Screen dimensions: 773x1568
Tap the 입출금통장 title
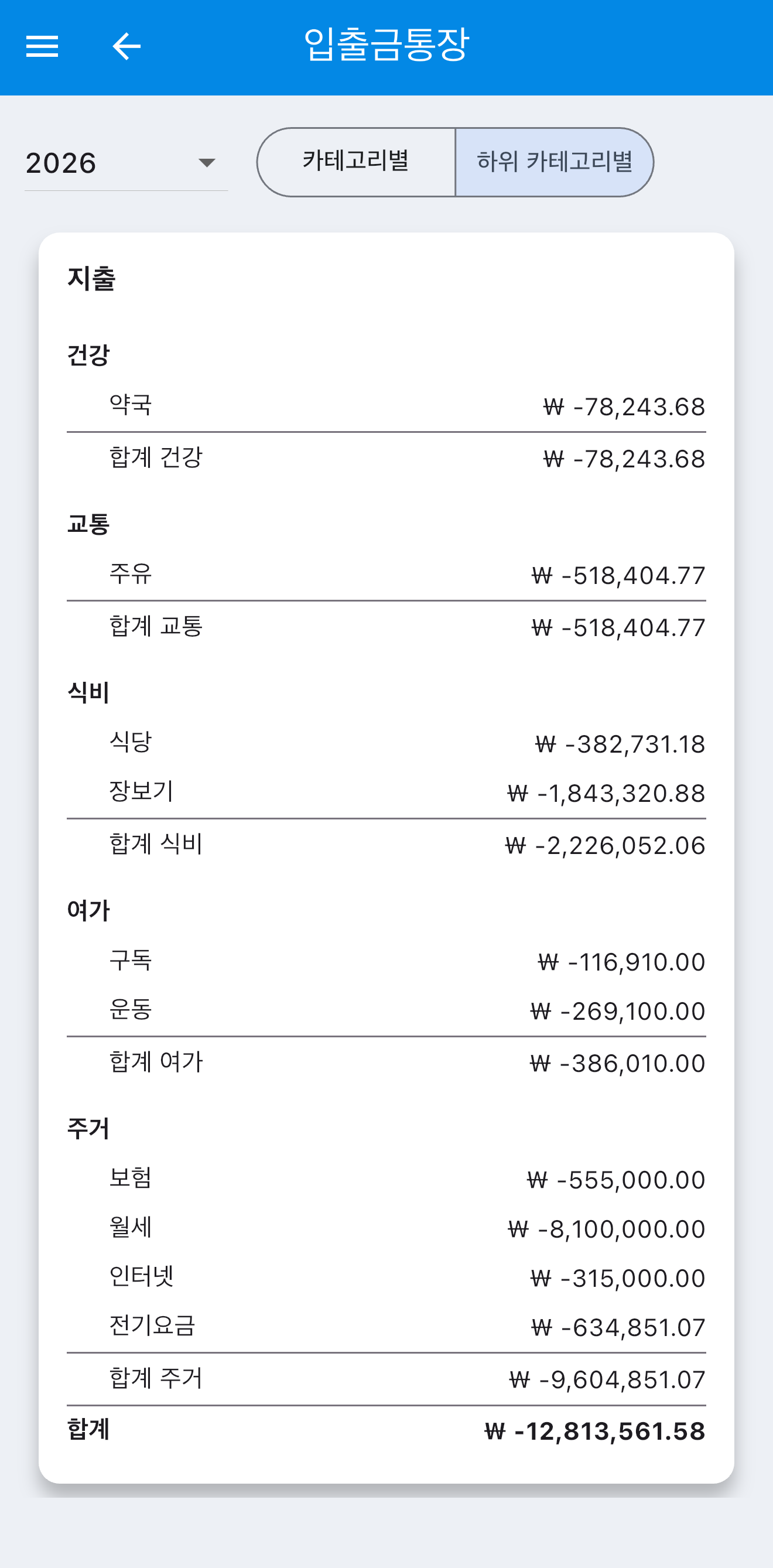pos(386,45)
